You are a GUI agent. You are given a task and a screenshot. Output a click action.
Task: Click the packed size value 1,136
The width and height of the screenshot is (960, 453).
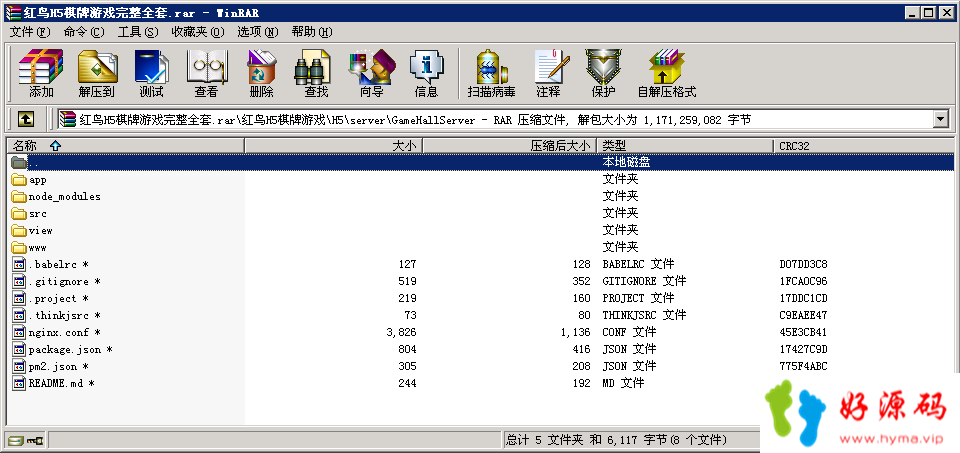[x=576, y=332]
